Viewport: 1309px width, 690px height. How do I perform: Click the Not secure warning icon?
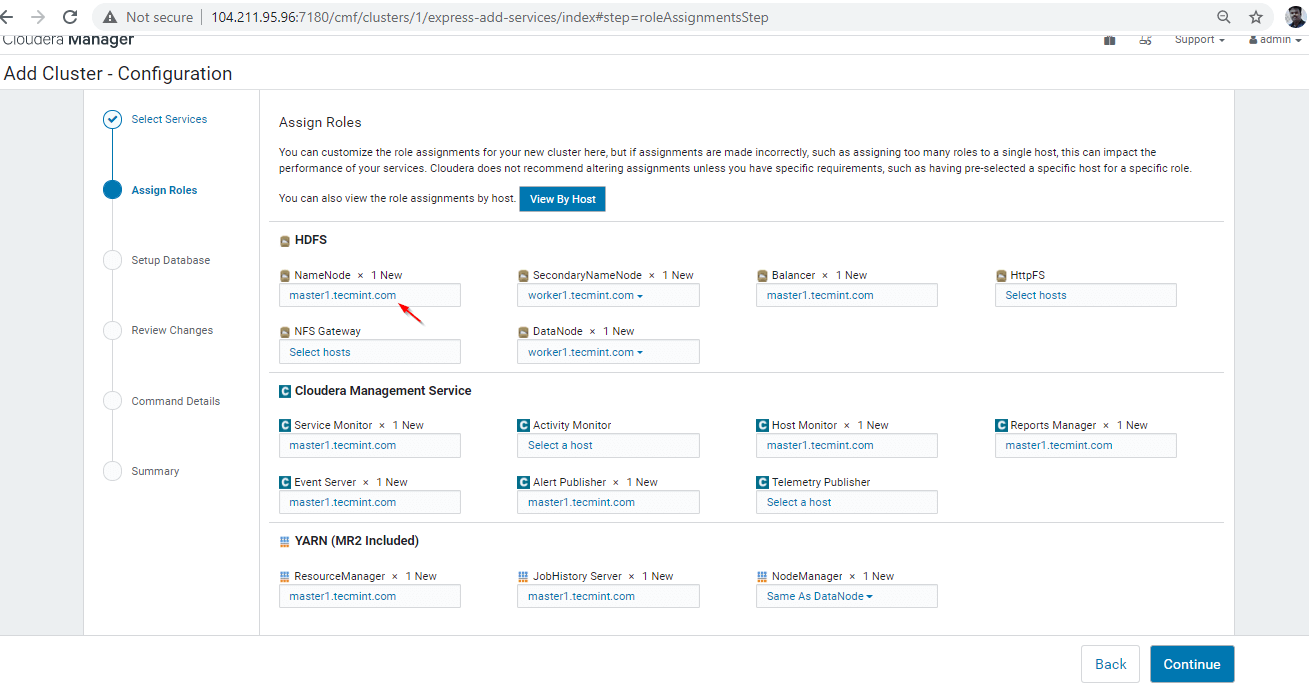click(110, 17)
